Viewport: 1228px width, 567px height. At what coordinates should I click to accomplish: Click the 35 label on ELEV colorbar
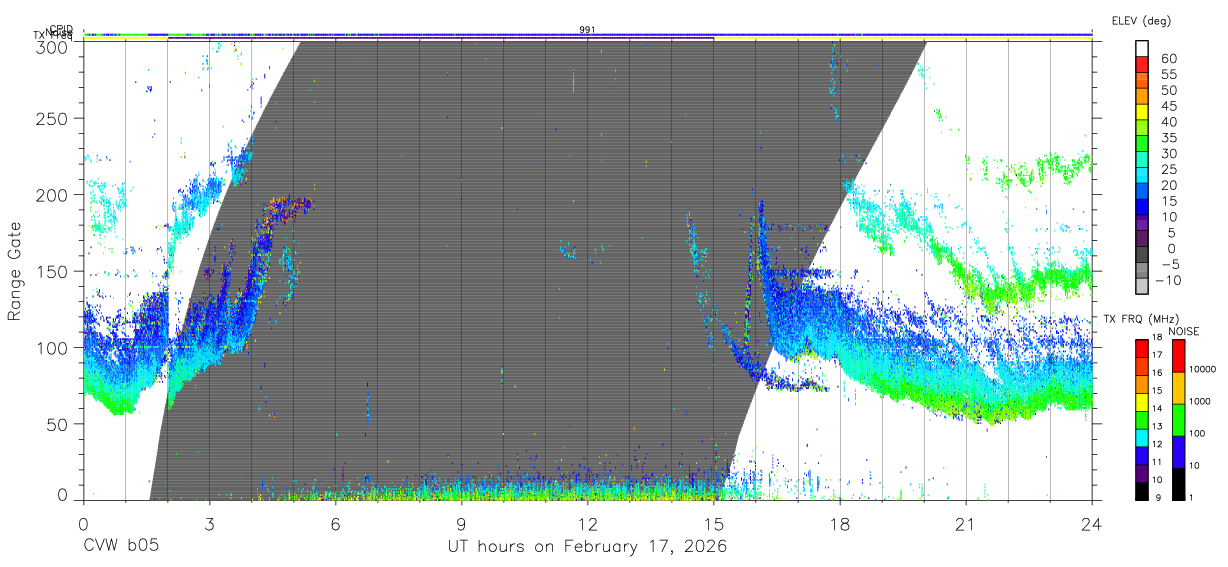pos(1168,138)
